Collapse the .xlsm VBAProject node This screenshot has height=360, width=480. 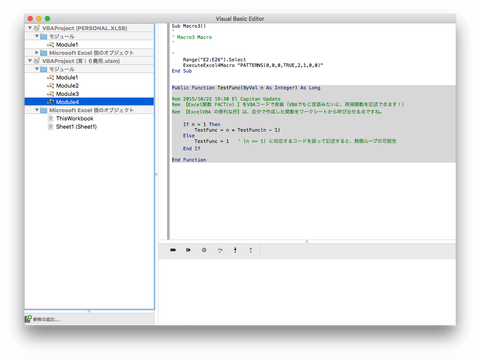click(30, 61)
